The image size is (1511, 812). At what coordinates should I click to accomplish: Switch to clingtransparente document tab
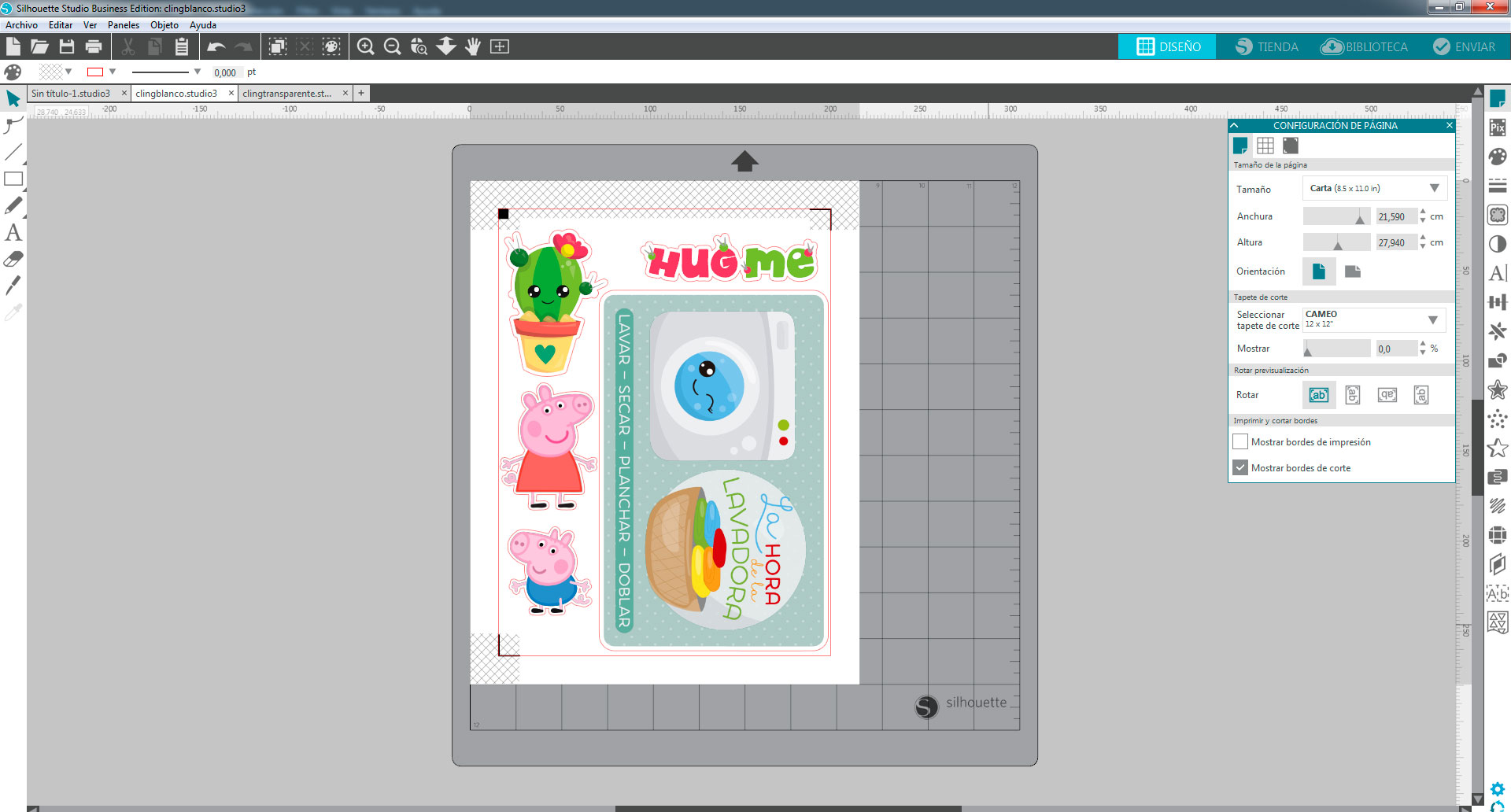287,93
